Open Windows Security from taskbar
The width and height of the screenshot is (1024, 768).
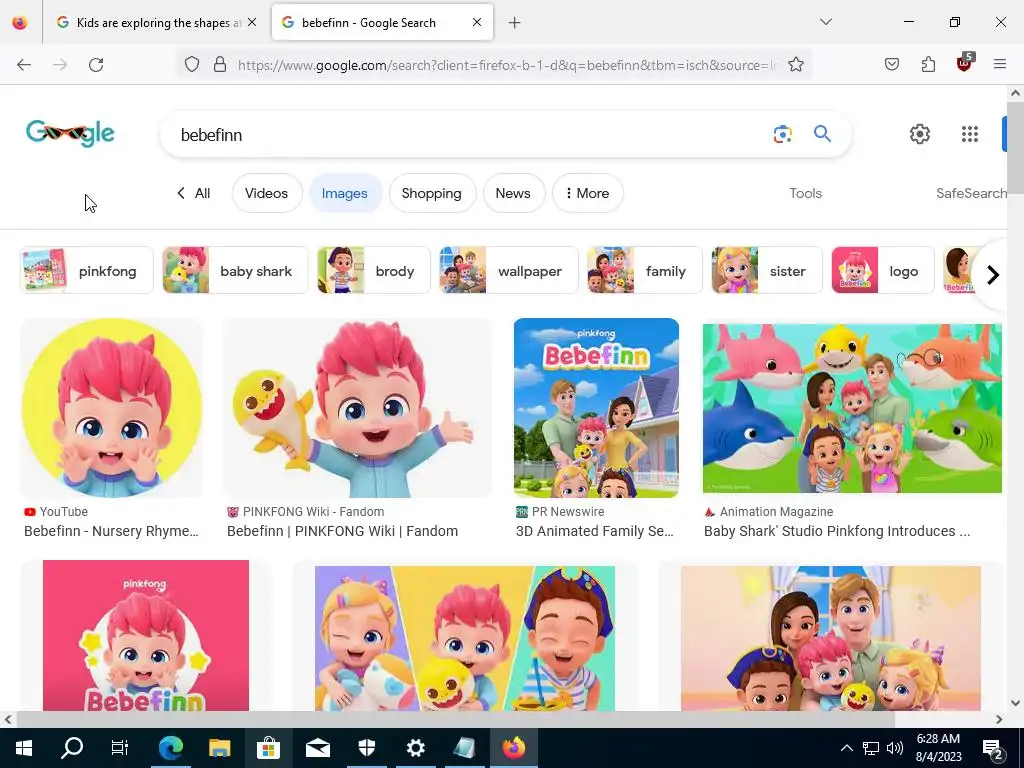(x=366, y=748)
